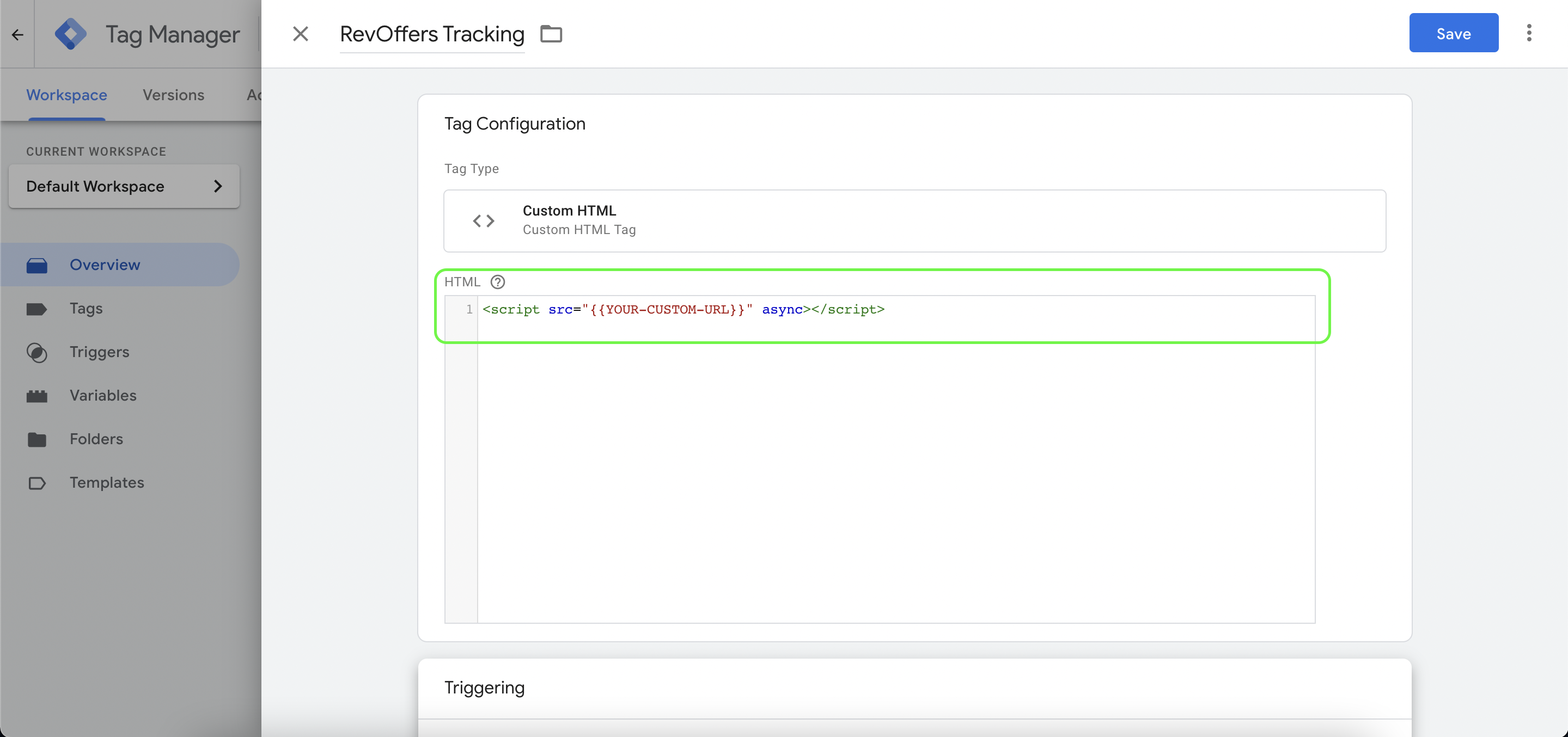The image size is (1568, 737).
Task: Click the Variables sidebar icon
Action: [36, 396]
